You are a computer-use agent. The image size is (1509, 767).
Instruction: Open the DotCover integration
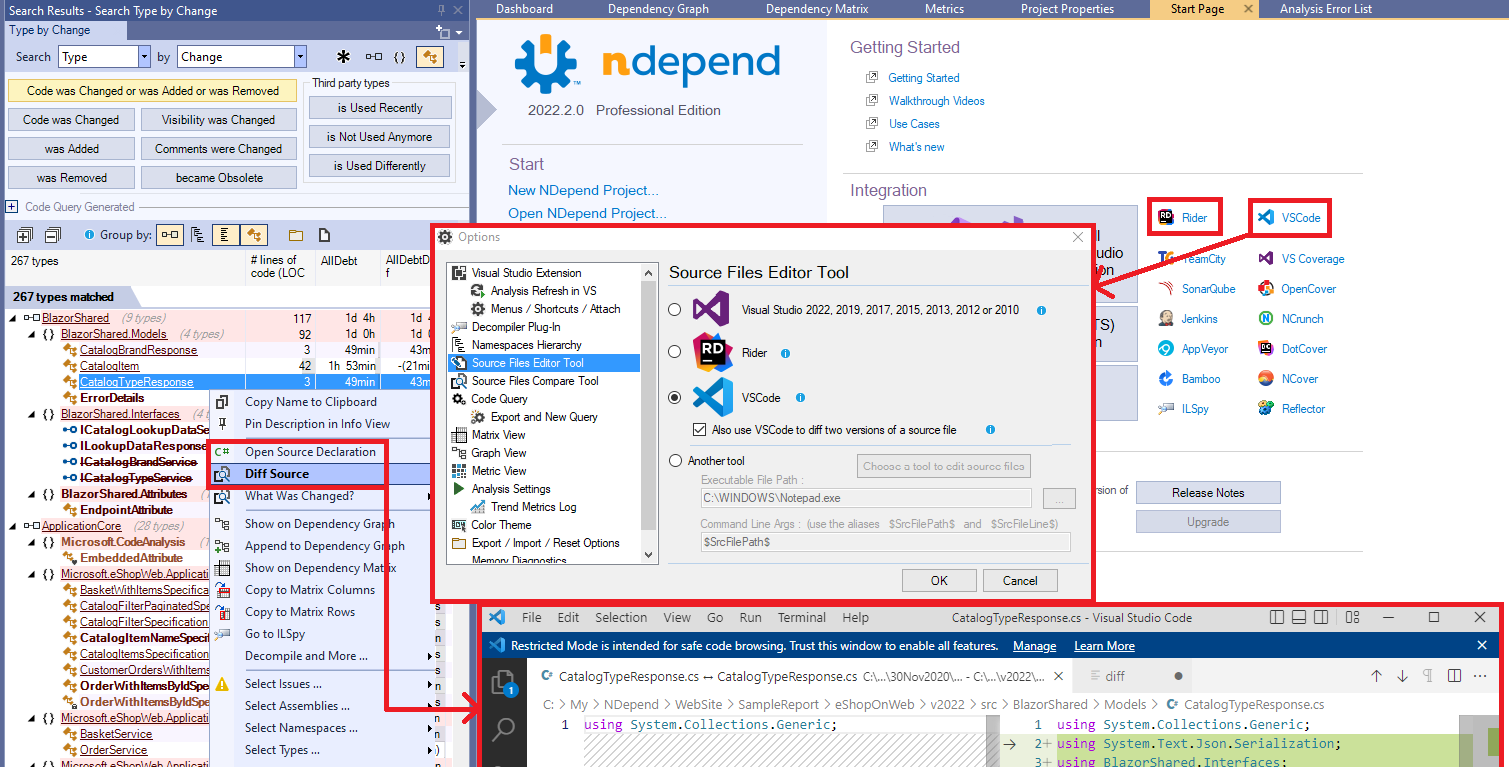click(x=1293, y=349)
